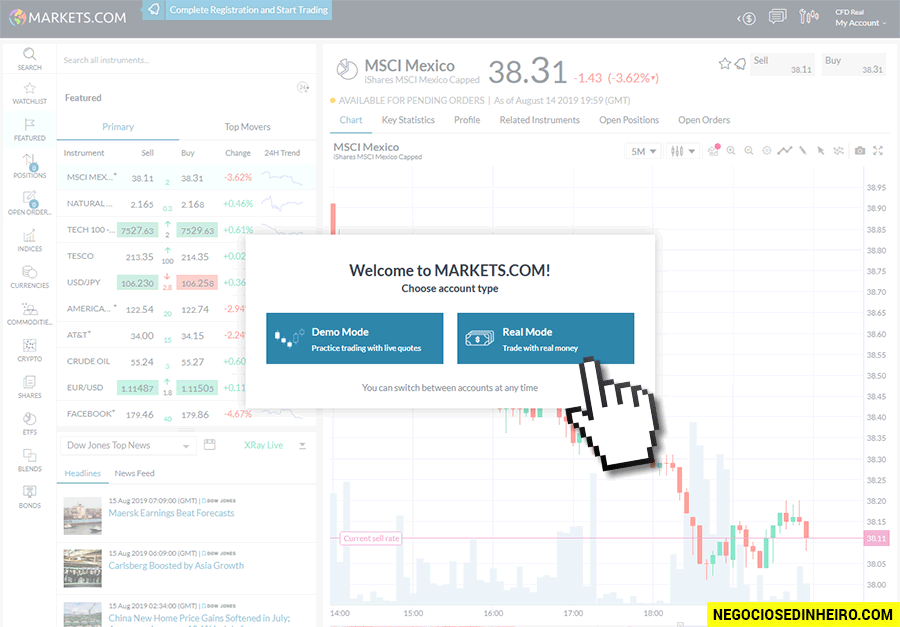Toggle the 24h indicator in Featured header

click(x=302, y=87)
